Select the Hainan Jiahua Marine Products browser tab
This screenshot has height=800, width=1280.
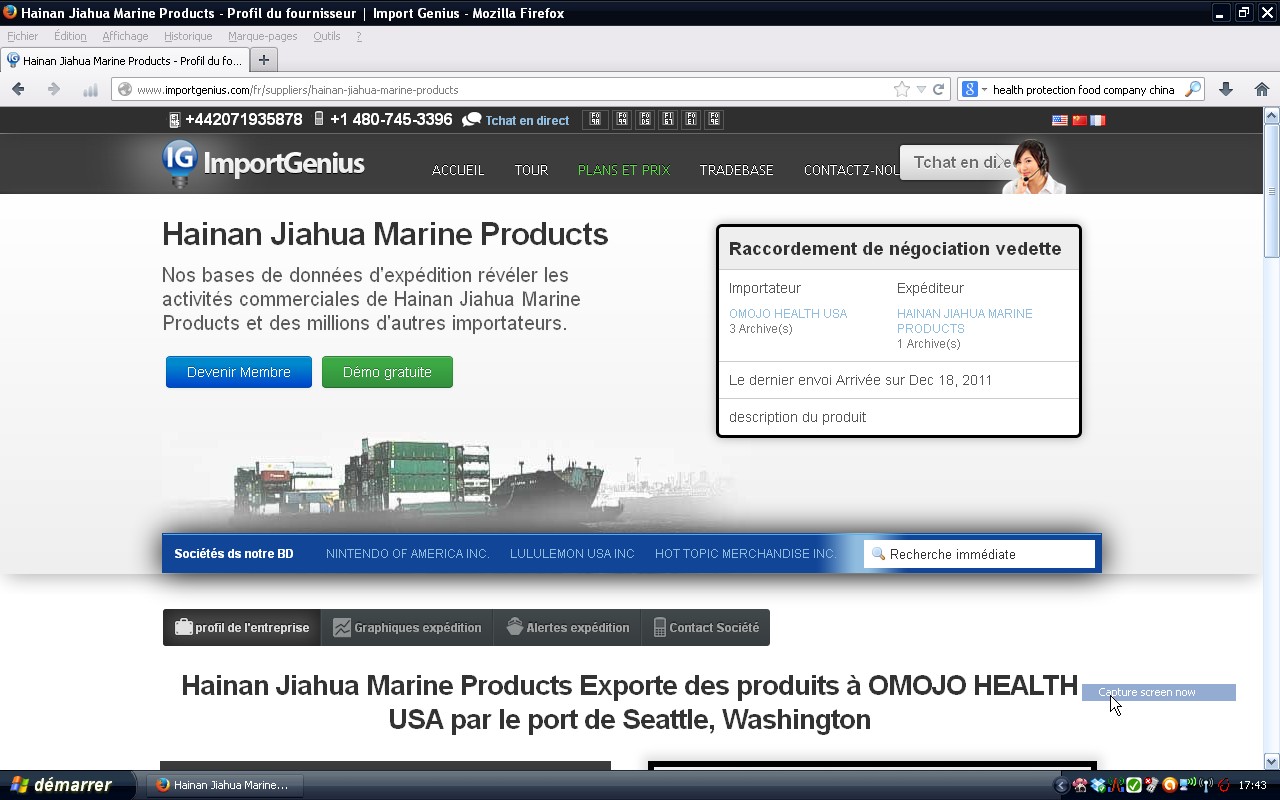[x=124, y=60]
